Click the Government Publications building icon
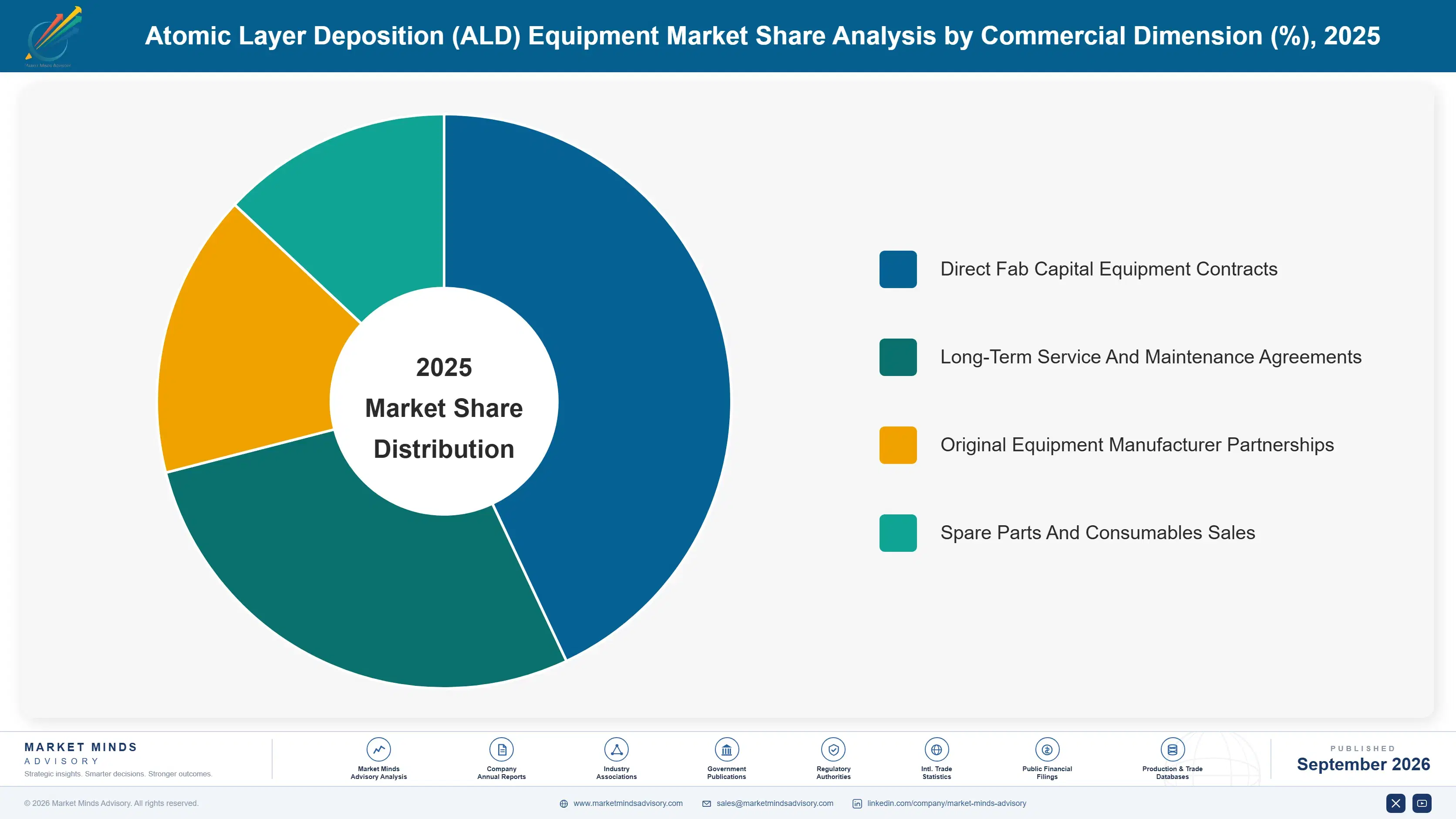The image size is (1456, 819). [726, 749]
